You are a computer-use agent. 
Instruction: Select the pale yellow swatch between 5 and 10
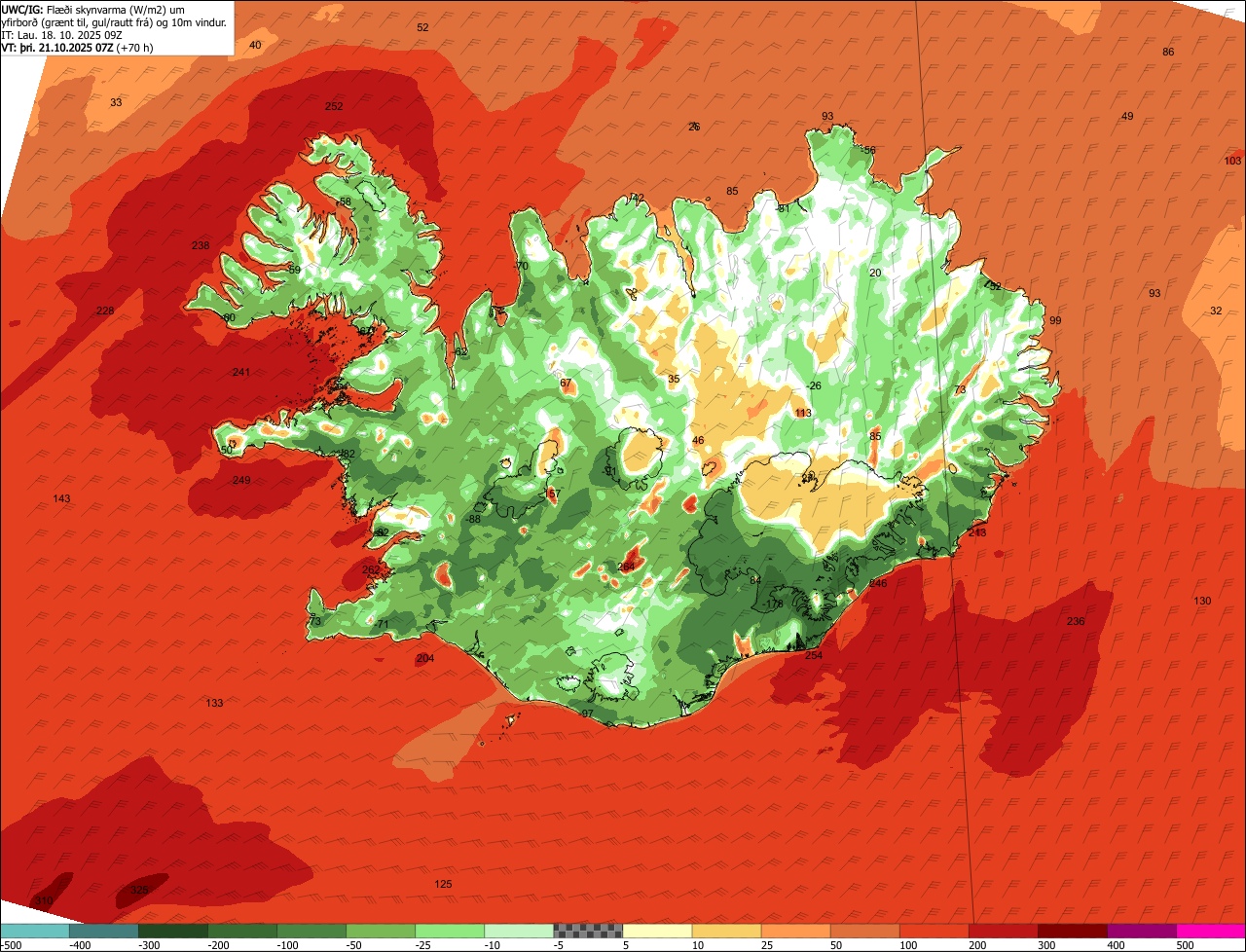pos(656,931)
